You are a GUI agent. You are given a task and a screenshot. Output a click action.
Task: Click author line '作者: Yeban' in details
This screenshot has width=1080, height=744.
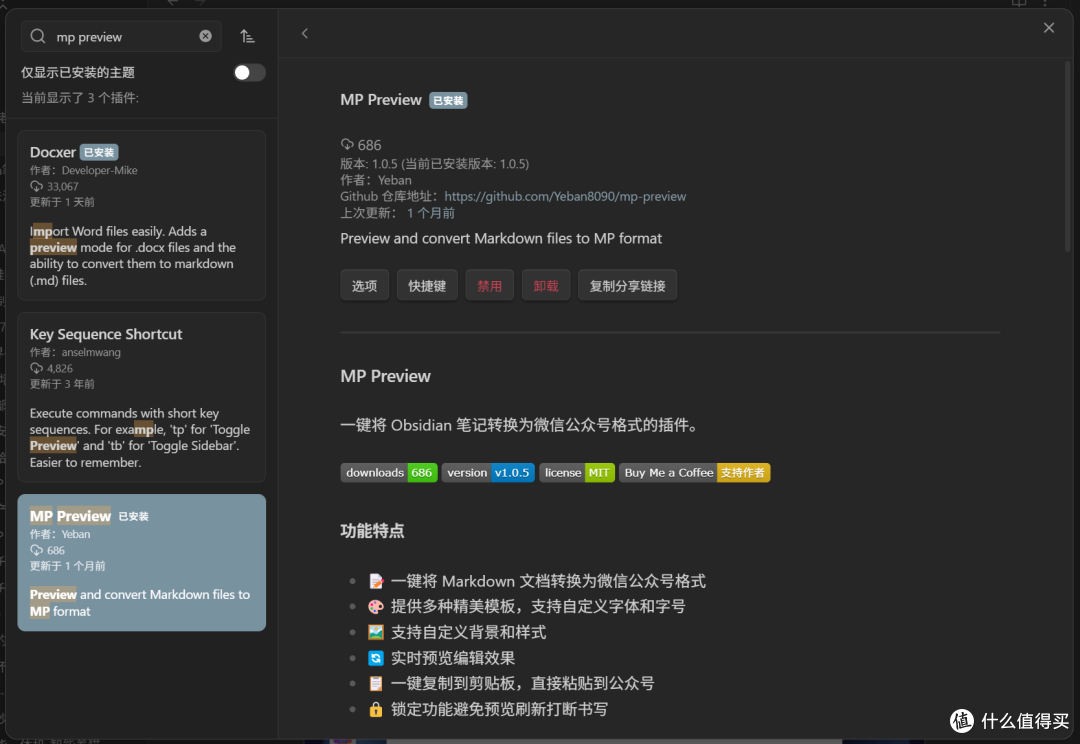(x=375, y=180)
